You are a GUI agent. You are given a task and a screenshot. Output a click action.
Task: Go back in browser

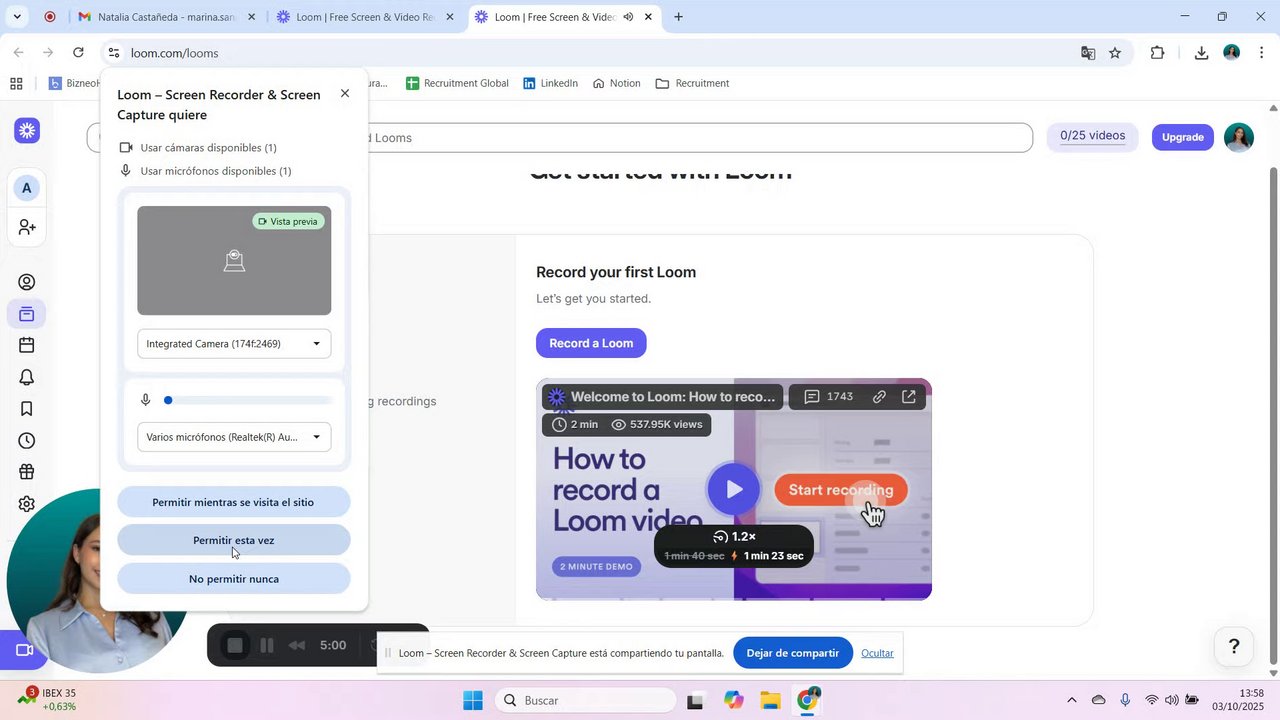[18, 53]
